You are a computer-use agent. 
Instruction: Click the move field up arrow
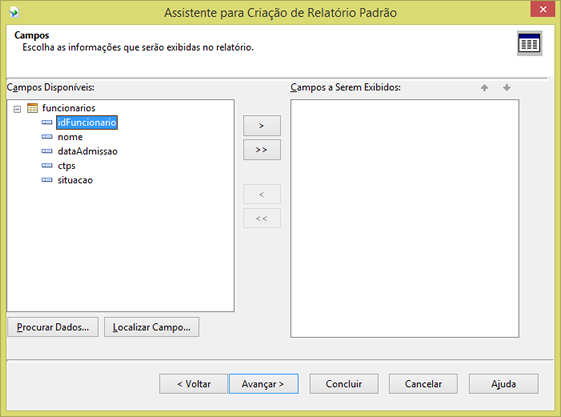484,88
